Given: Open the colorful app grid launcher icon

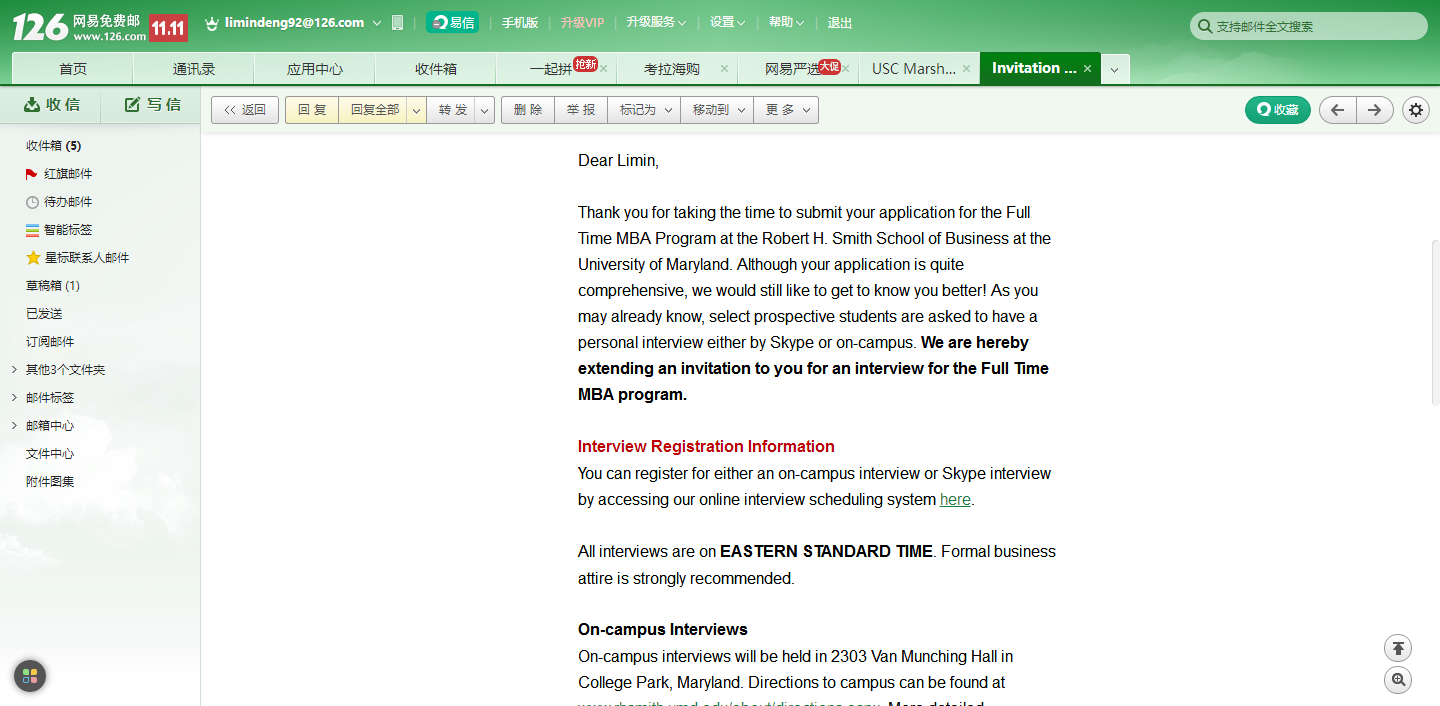Looking at the screenshot, I should tap(30, 676).
